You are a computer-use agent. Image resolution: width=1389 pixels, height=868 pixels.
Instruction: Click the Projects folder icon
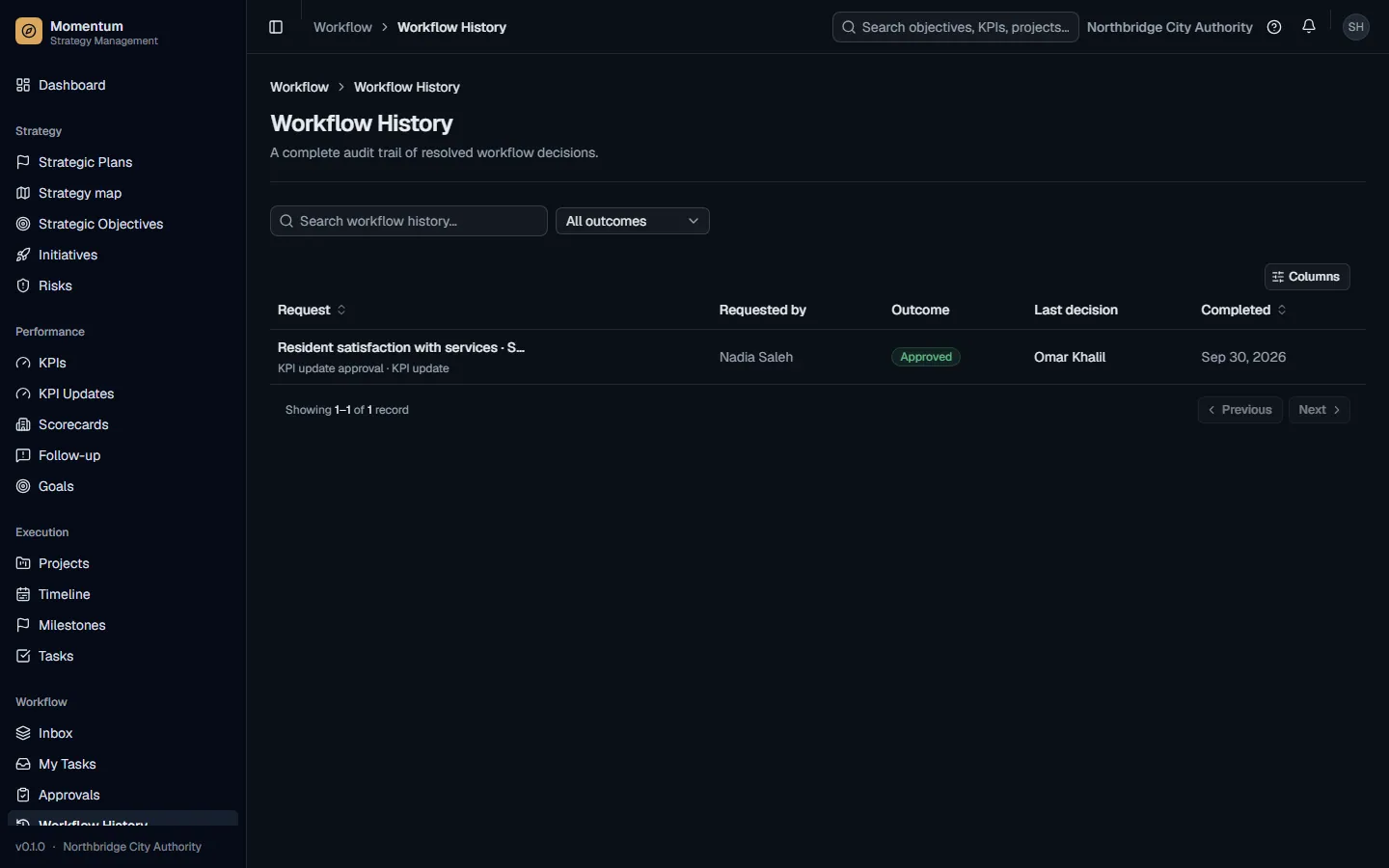[23, 563]
